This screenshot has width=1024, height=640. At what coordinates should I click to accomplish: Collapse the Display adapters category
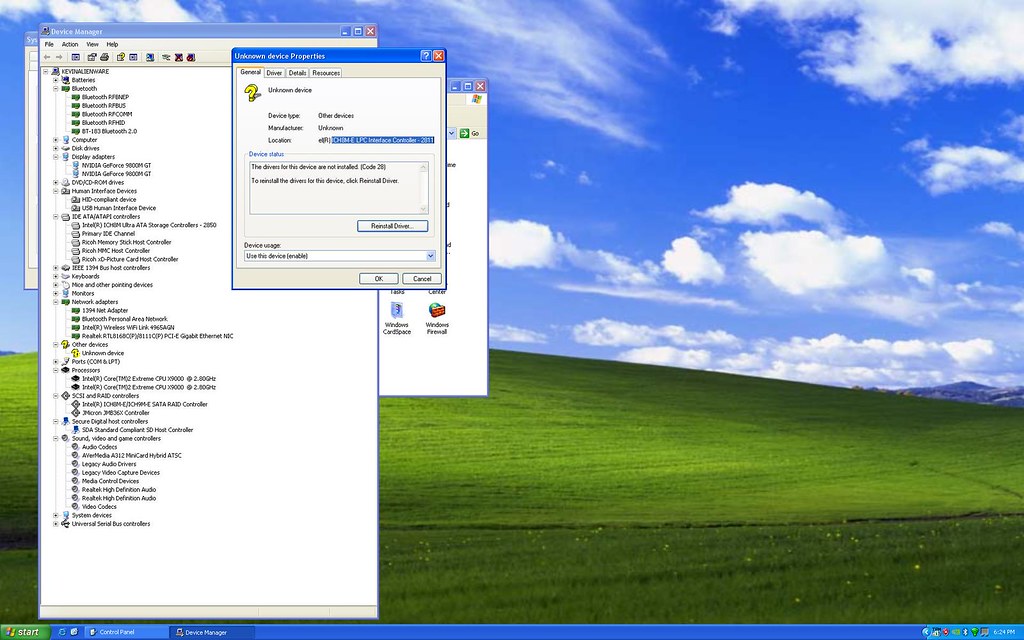(56, 157)
